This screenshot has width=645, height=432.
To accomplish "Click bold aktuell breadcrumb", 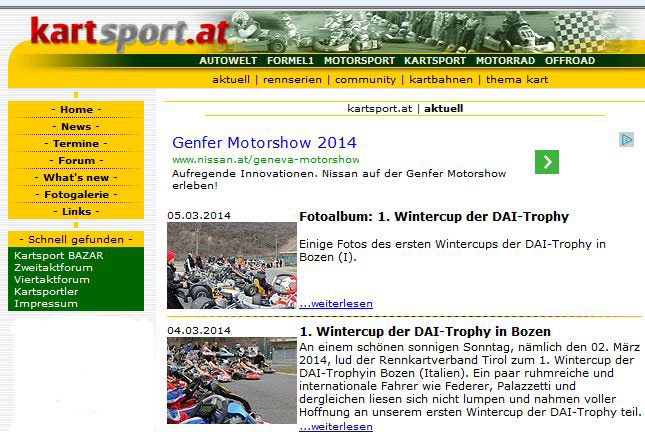I will [x=443, y=109].
